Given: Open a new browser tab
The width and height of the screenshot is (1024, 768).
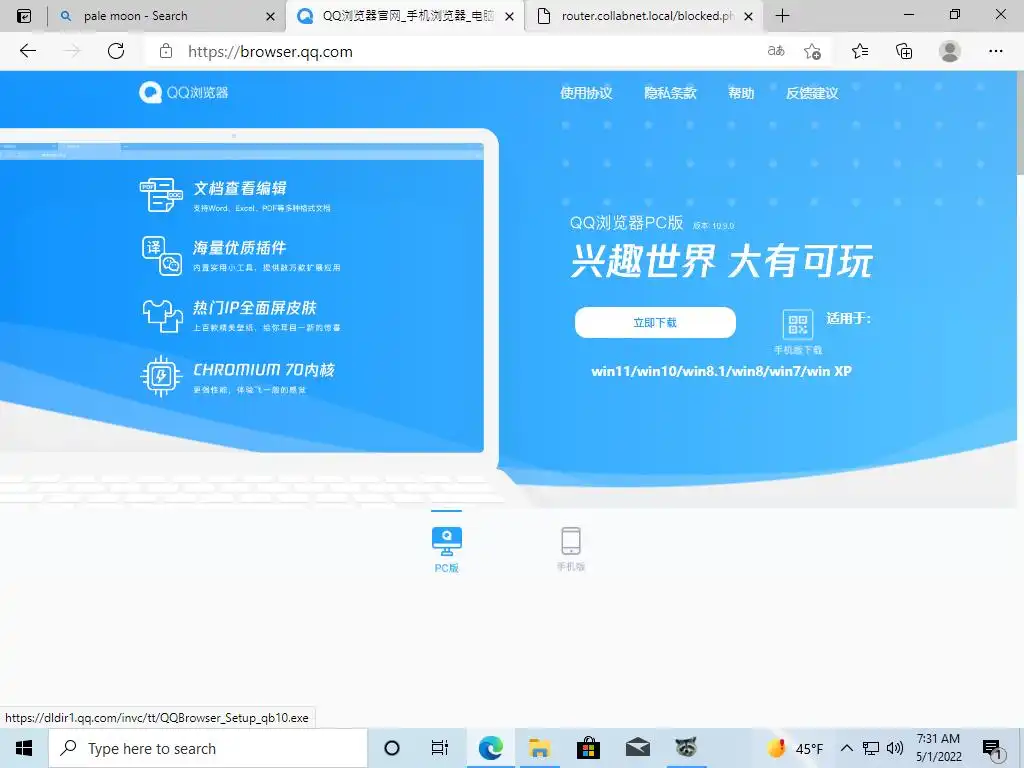Looking at the screenshot, I should [x=782, y=16].
